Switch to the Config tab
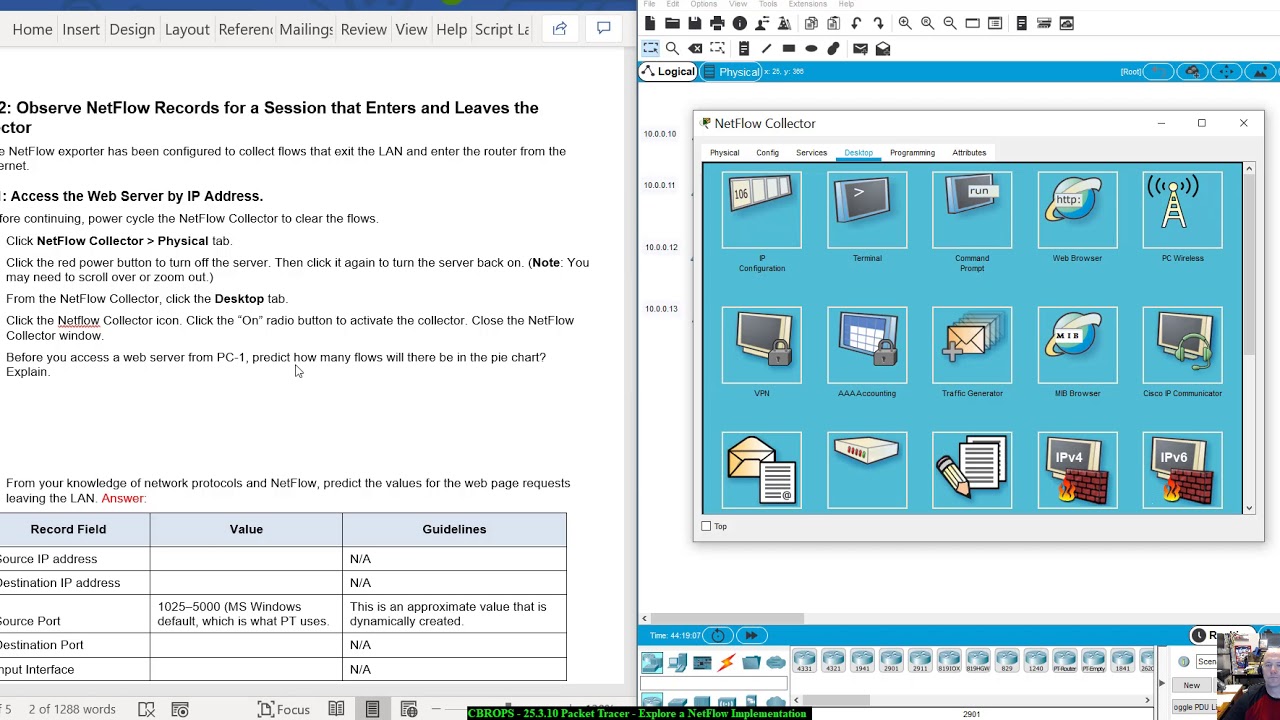Viewport: 1280px width, 720px height. 767,153
